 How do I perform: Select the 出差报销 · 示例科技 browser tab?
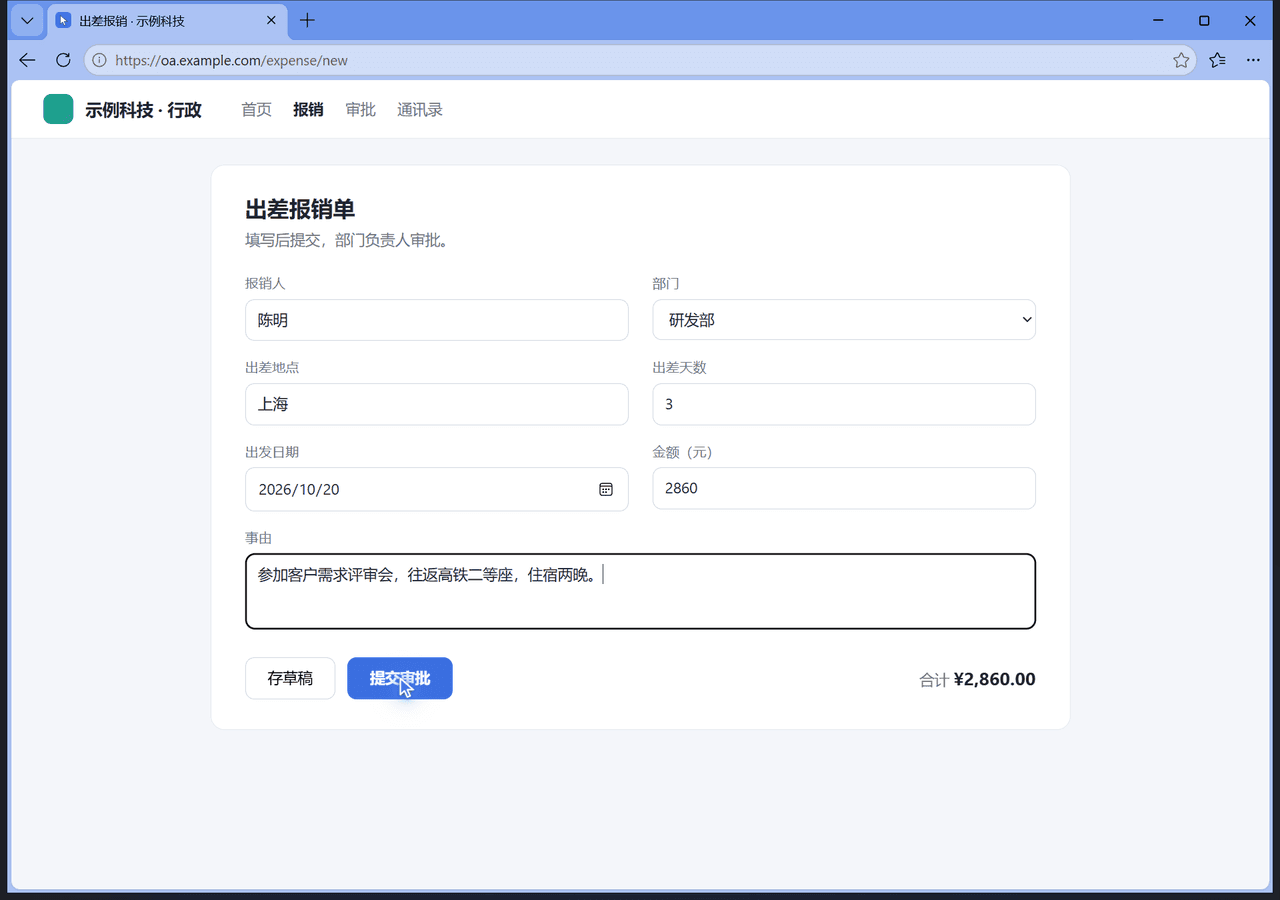167,21
